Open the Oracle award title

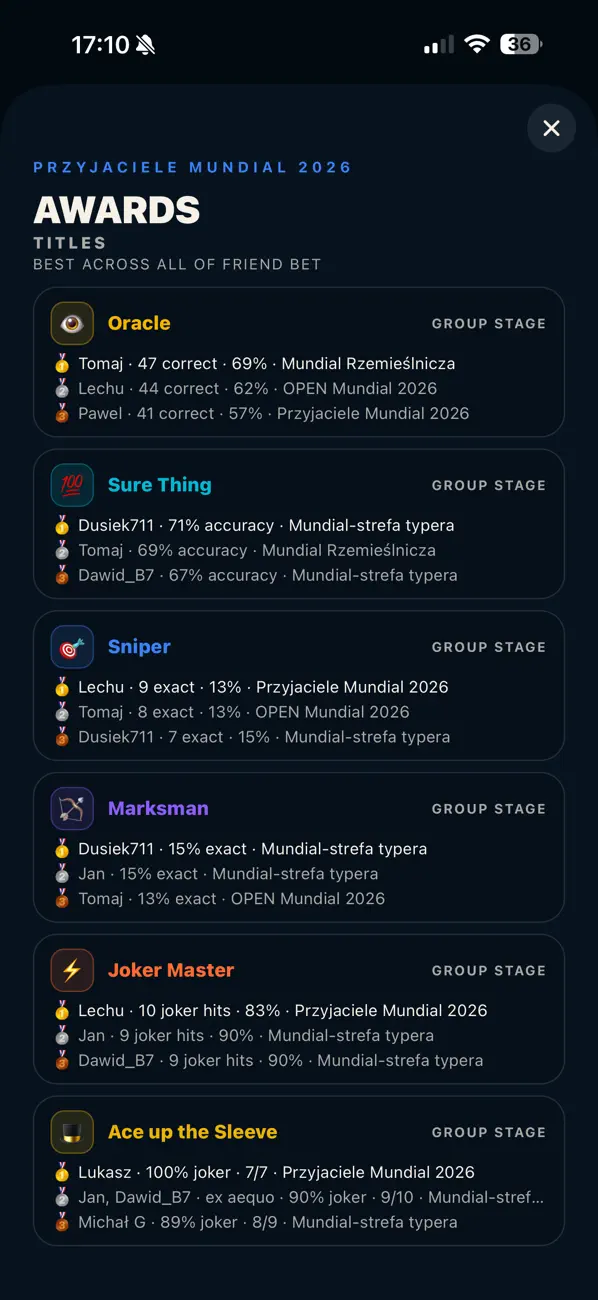click(139, 323)
